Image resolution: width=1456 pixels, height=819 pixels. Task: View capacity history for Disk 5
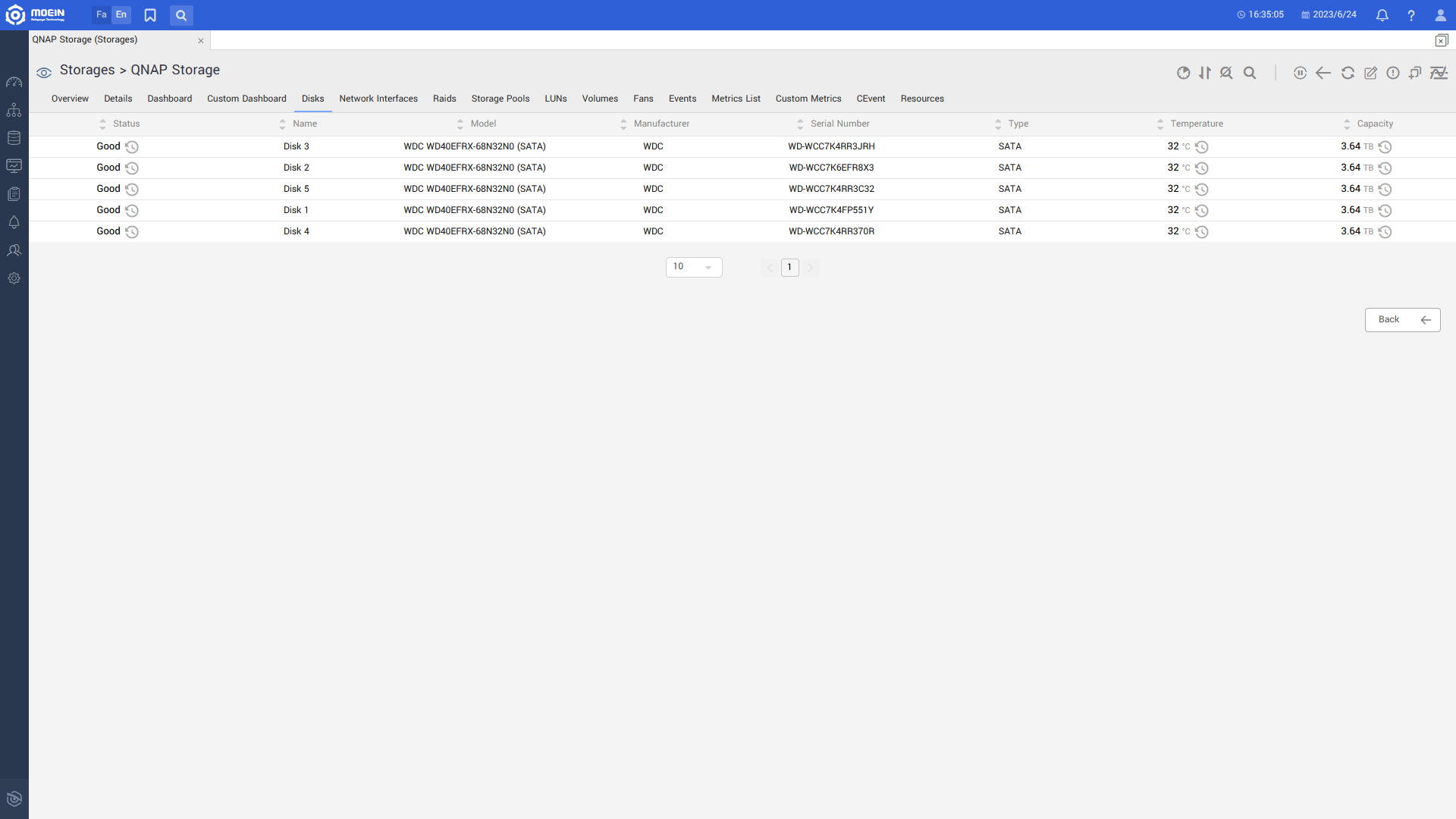click(1385, 190)
